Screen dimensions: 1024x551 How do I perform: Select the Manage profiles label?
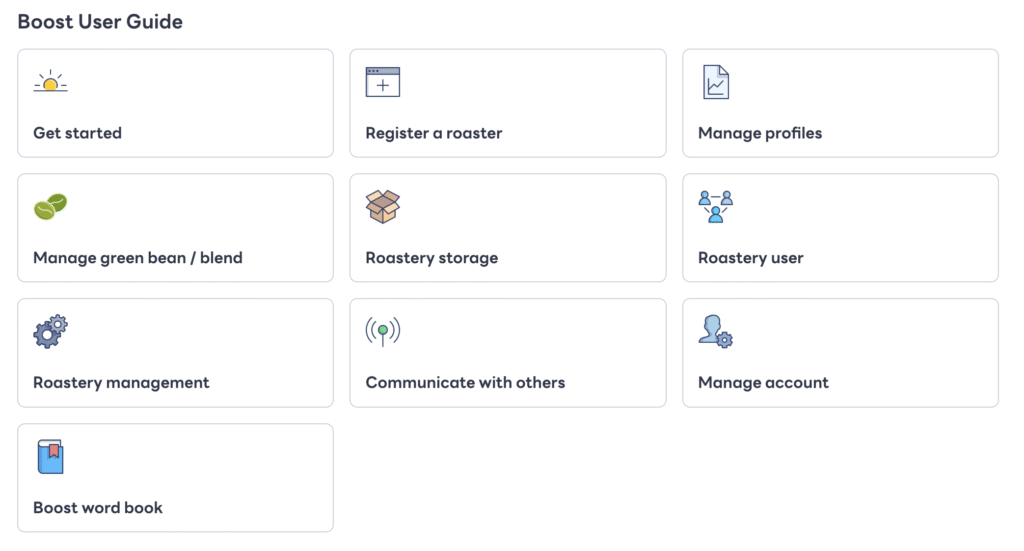760,133
